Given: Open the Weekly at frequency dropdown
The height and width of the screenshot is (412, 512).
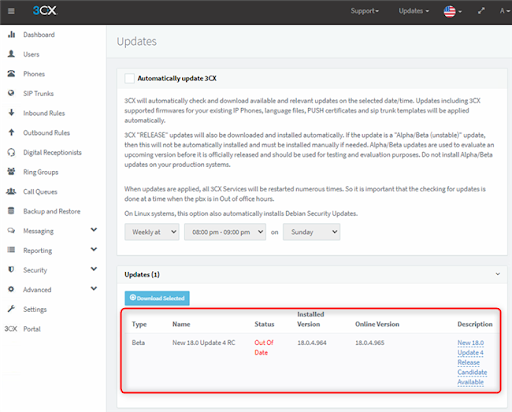Looking at the screenshot, I should pos(152,232).
